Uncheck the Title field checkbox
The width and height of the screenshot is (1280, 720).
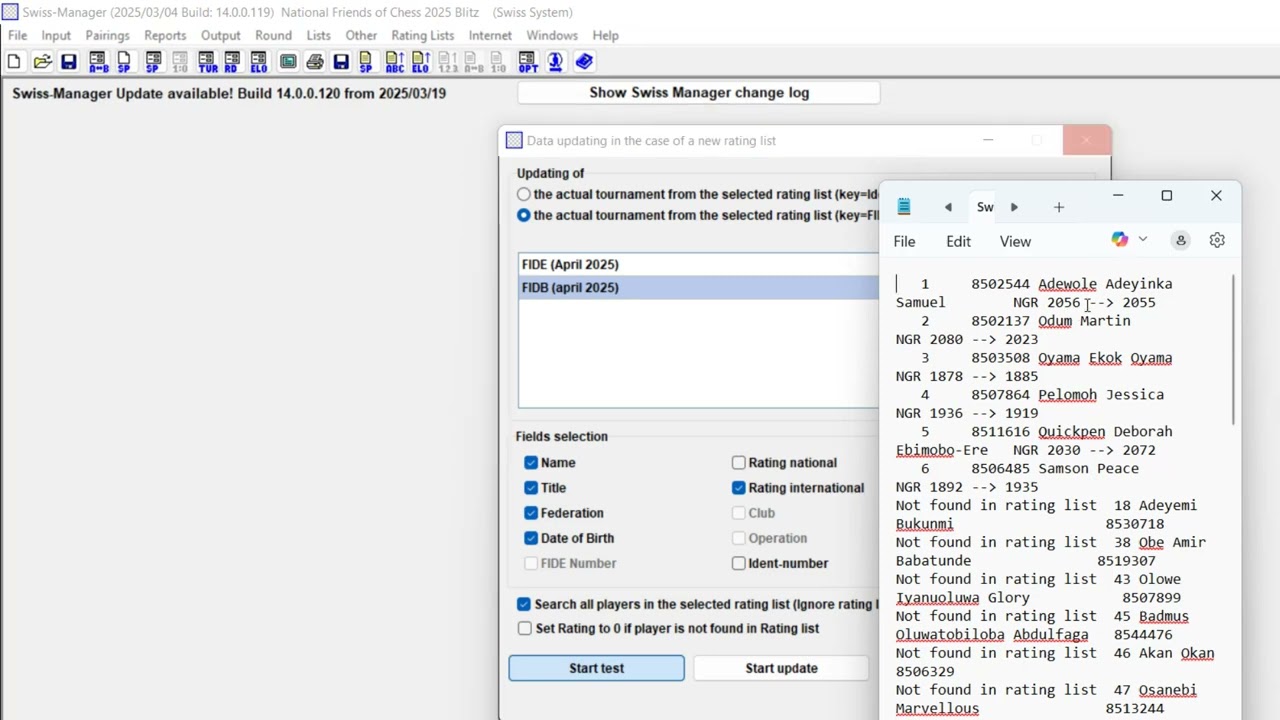point(531,488)
